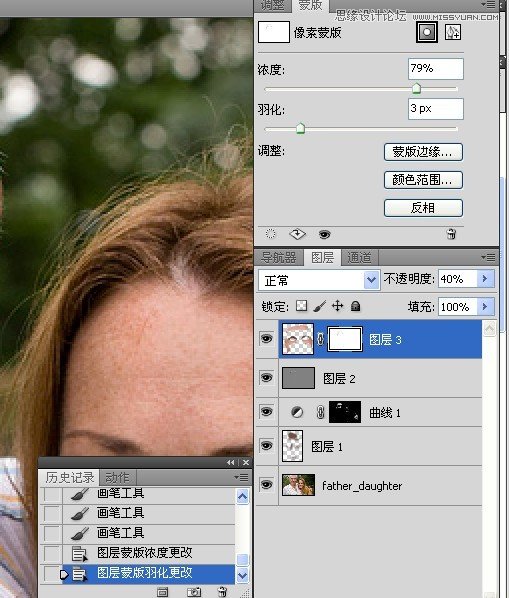This screenshot has height=598, width=509.
Task: Hide 曲线 1 layer via eye icon
Action: click(x=267, y=412)
